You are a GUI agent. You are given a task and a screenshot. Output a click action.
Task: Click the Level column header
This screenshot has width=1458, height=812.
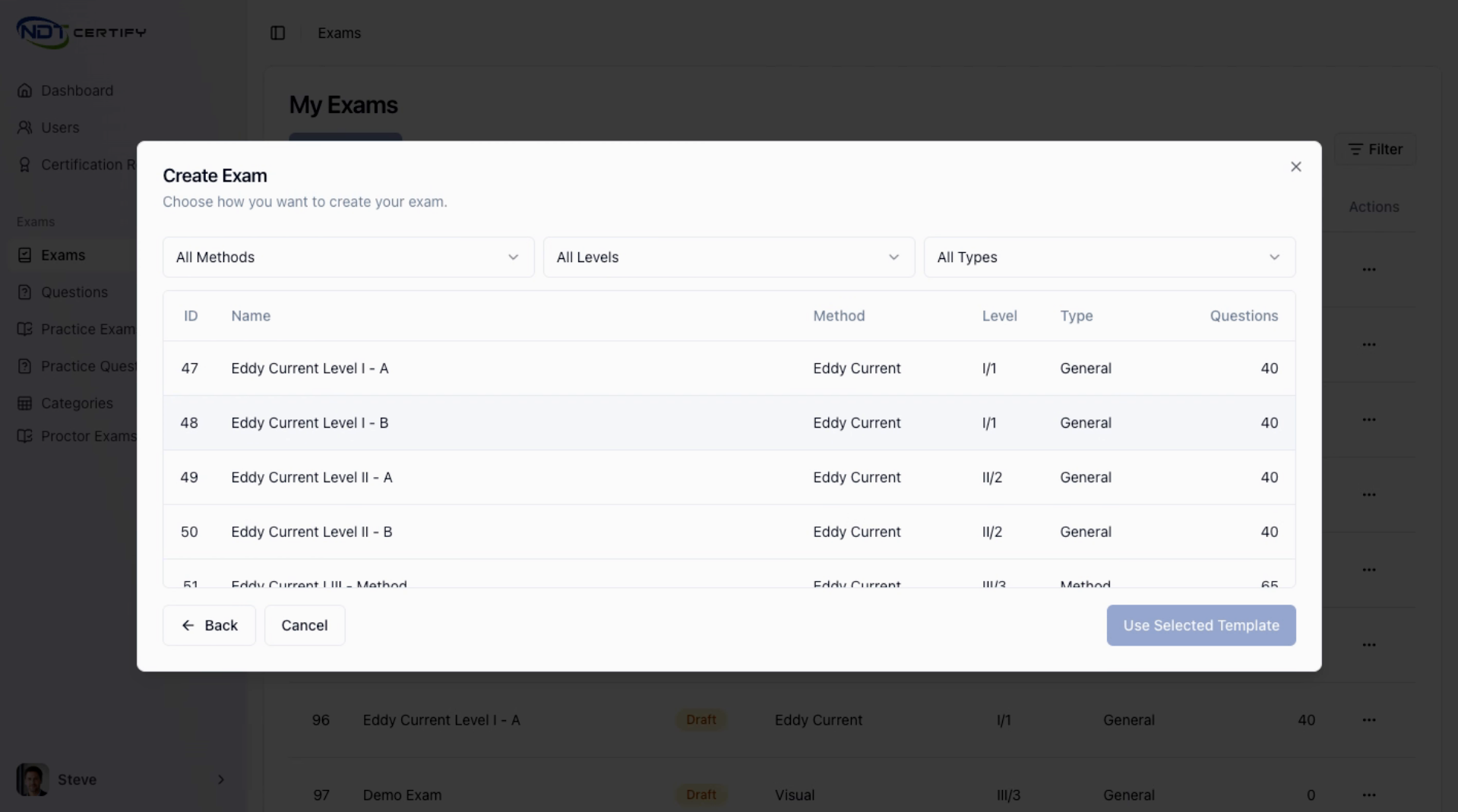999,316
